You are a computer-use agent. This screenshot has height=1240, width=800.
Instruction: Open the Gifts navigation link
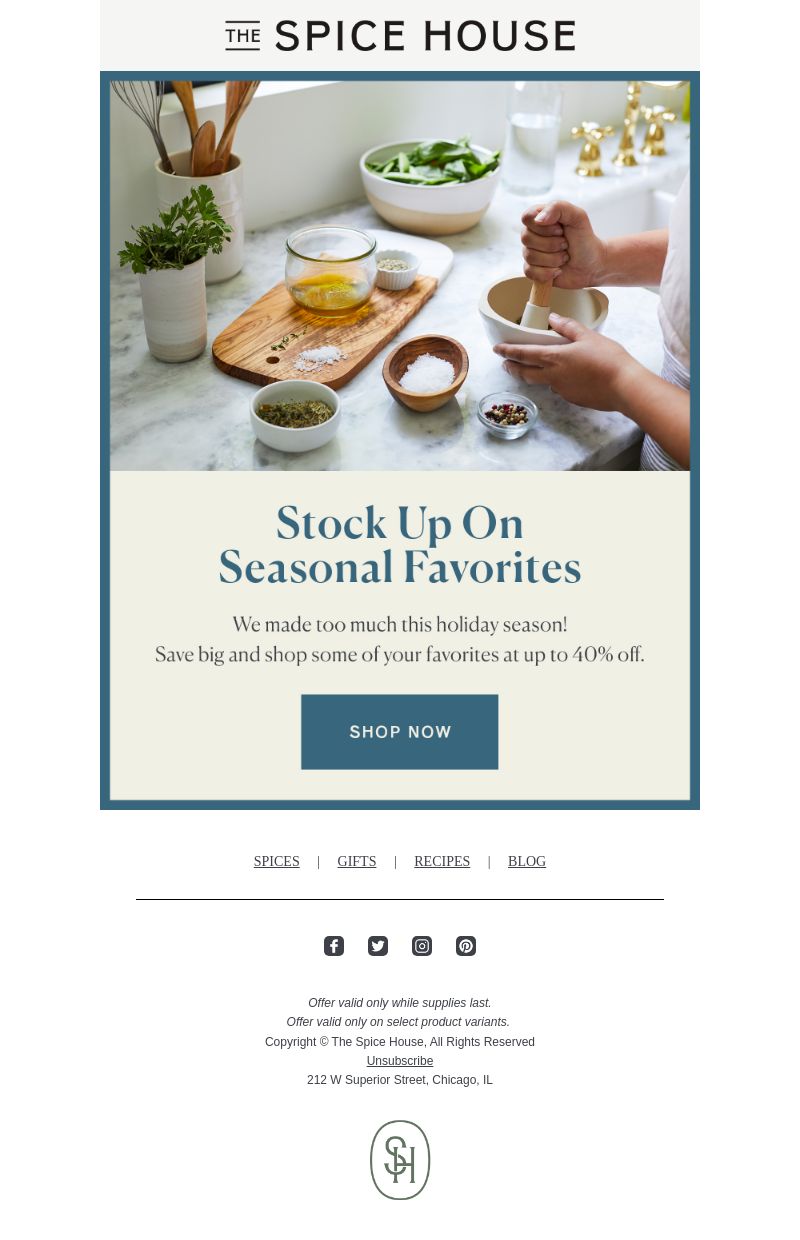pos(357,862)
